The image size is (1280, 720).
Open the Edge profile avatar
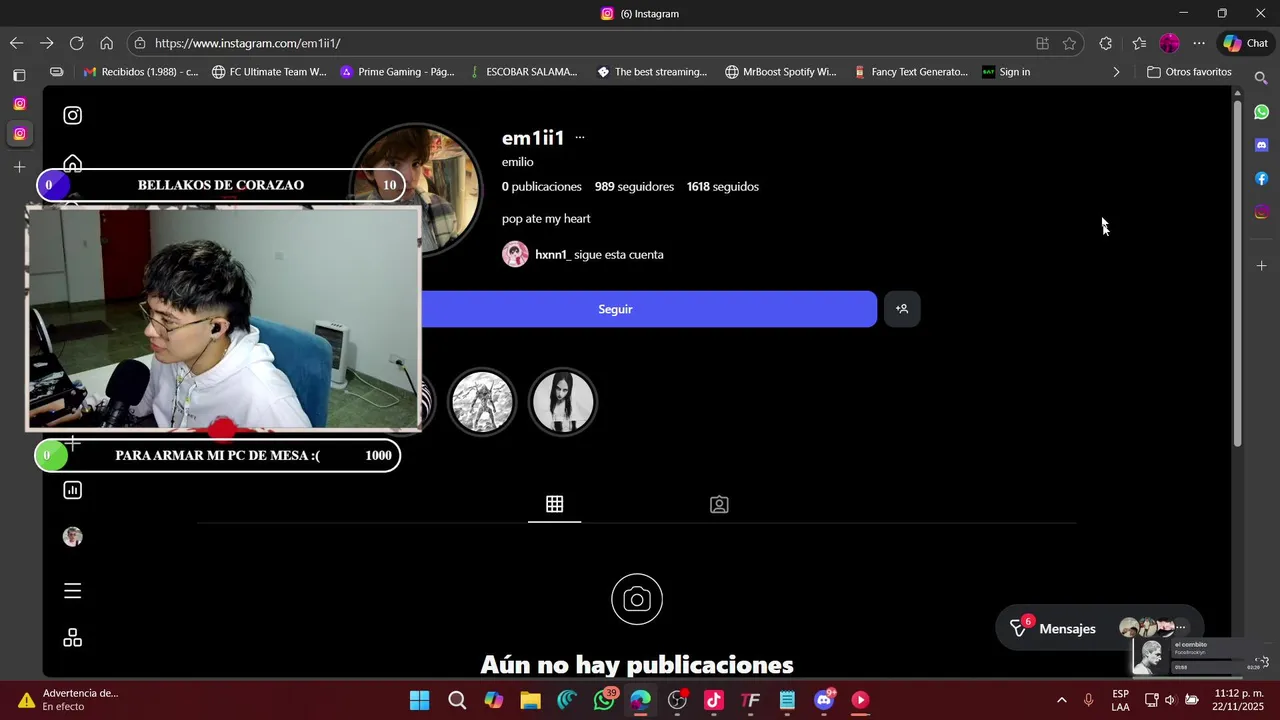pos(1169,43)
